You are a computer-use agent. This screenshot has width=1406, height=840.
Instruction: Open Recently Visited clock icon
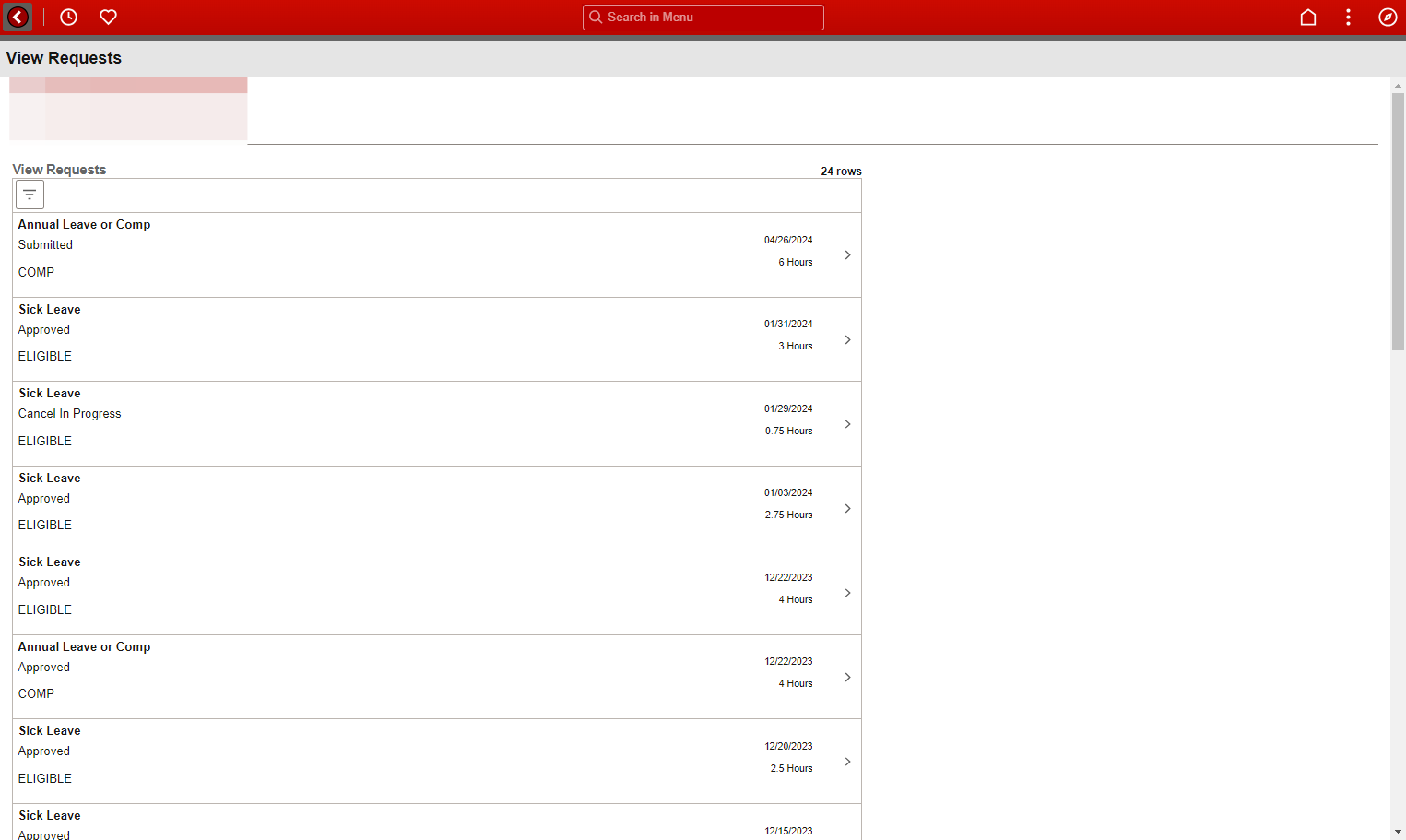tap(68, 17)
